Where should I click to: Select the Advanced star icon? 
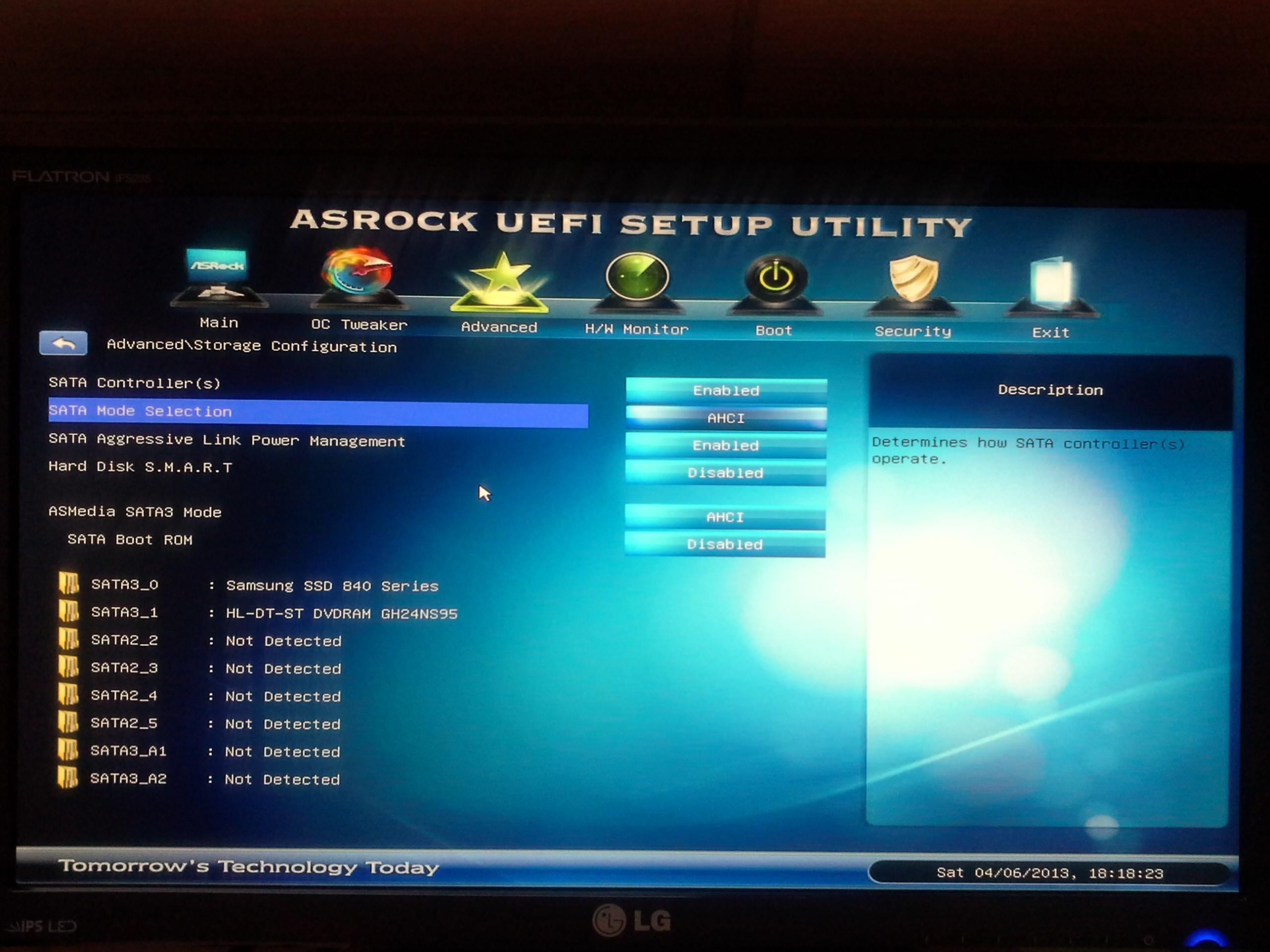(499, 282)
